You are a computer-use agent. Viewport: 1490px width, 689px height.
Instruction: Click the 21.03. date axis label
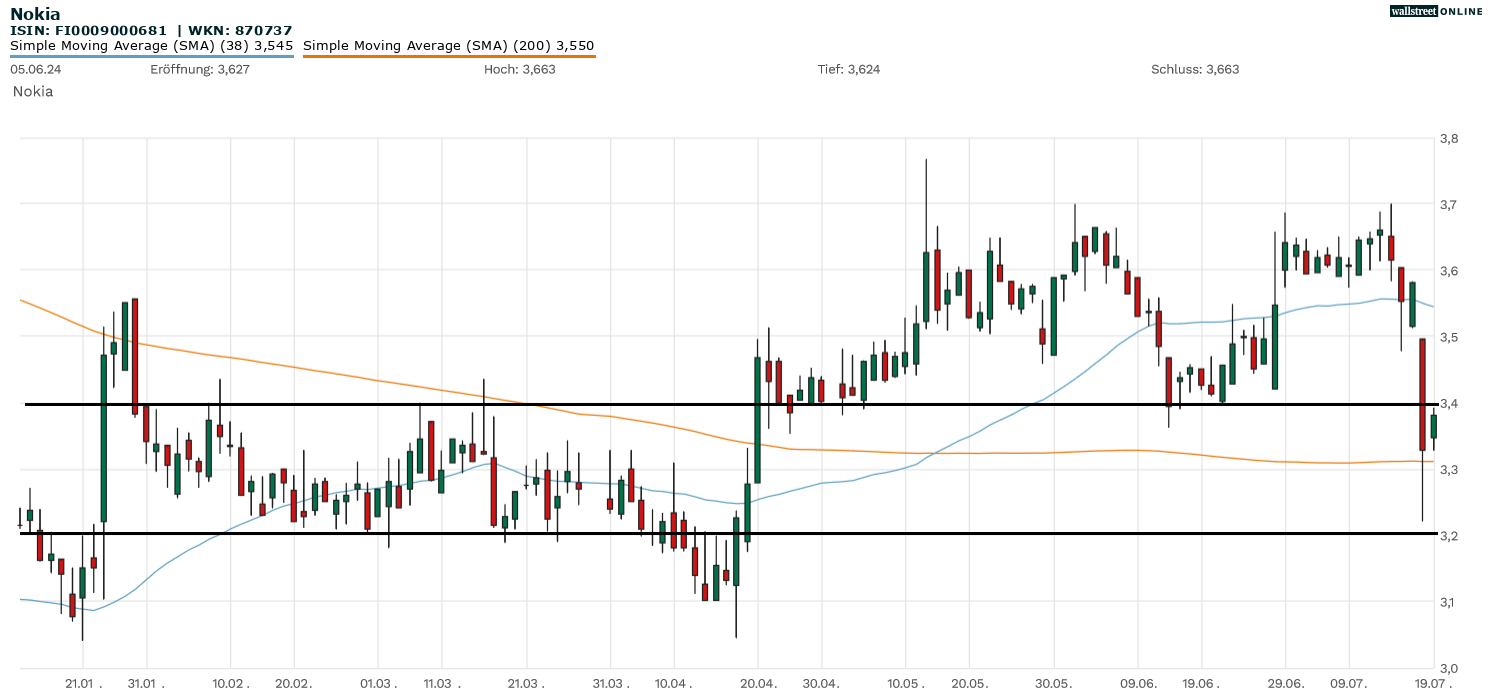(x=526, y=683)
